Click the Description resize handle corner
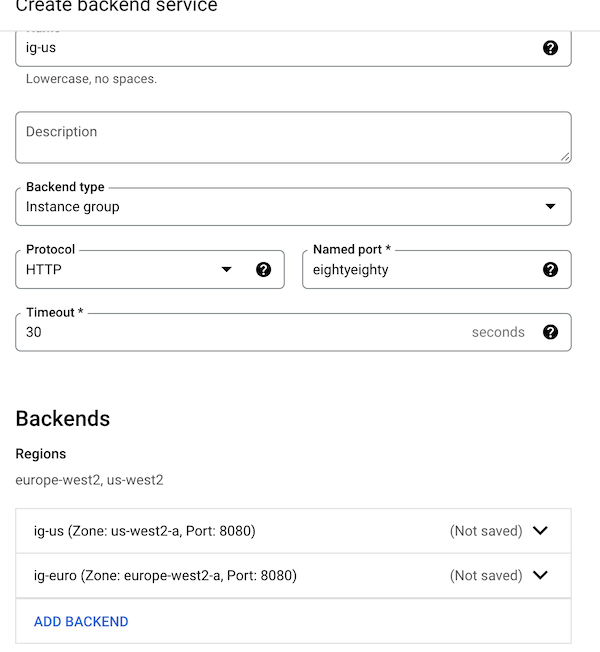 pos(565,157)
